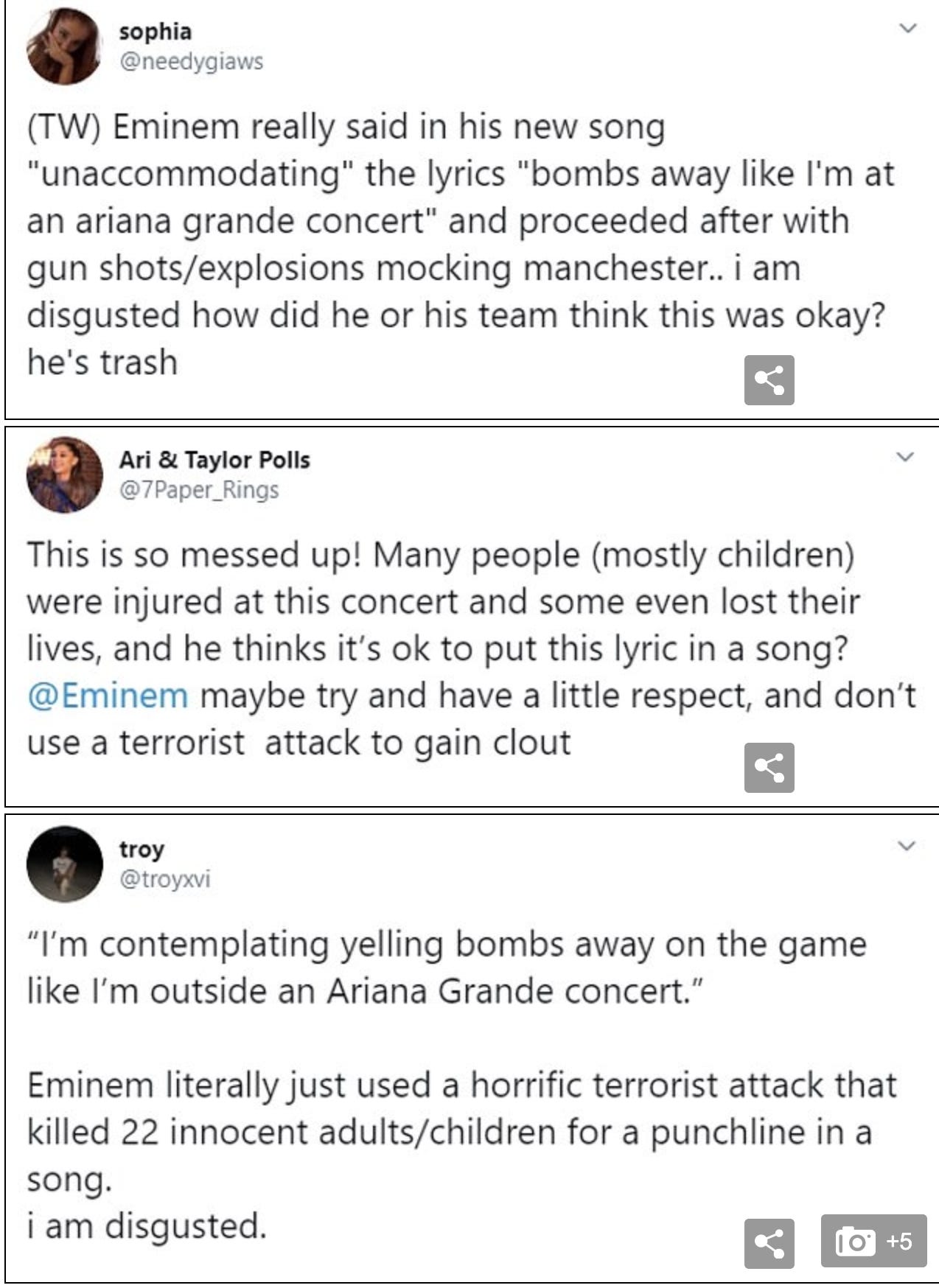This screenshot has height=1288, width=939.
Task: Click share icon on troy's tweet
Action: point(769,1243)
